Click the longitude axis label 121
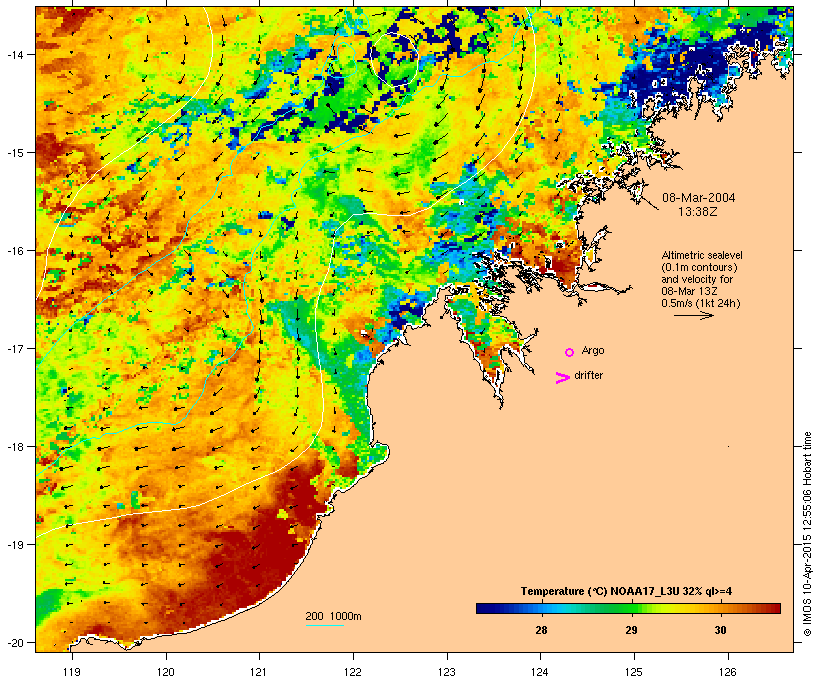Viewport: 820px width, 680px height. click(x=259, y=672)
